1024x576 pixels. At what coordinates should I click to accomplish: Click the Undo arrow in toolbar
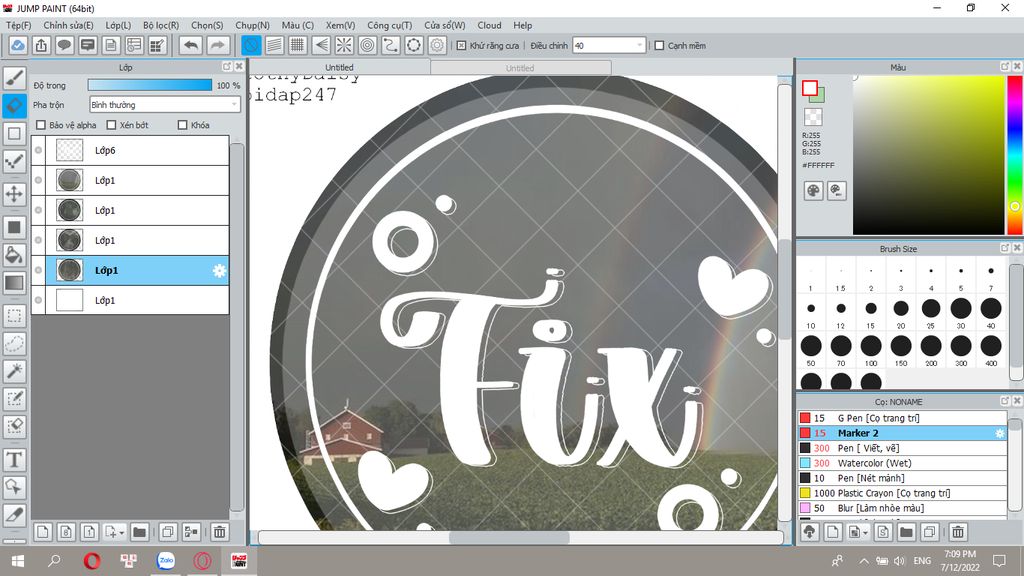click(x=191, y=46)
